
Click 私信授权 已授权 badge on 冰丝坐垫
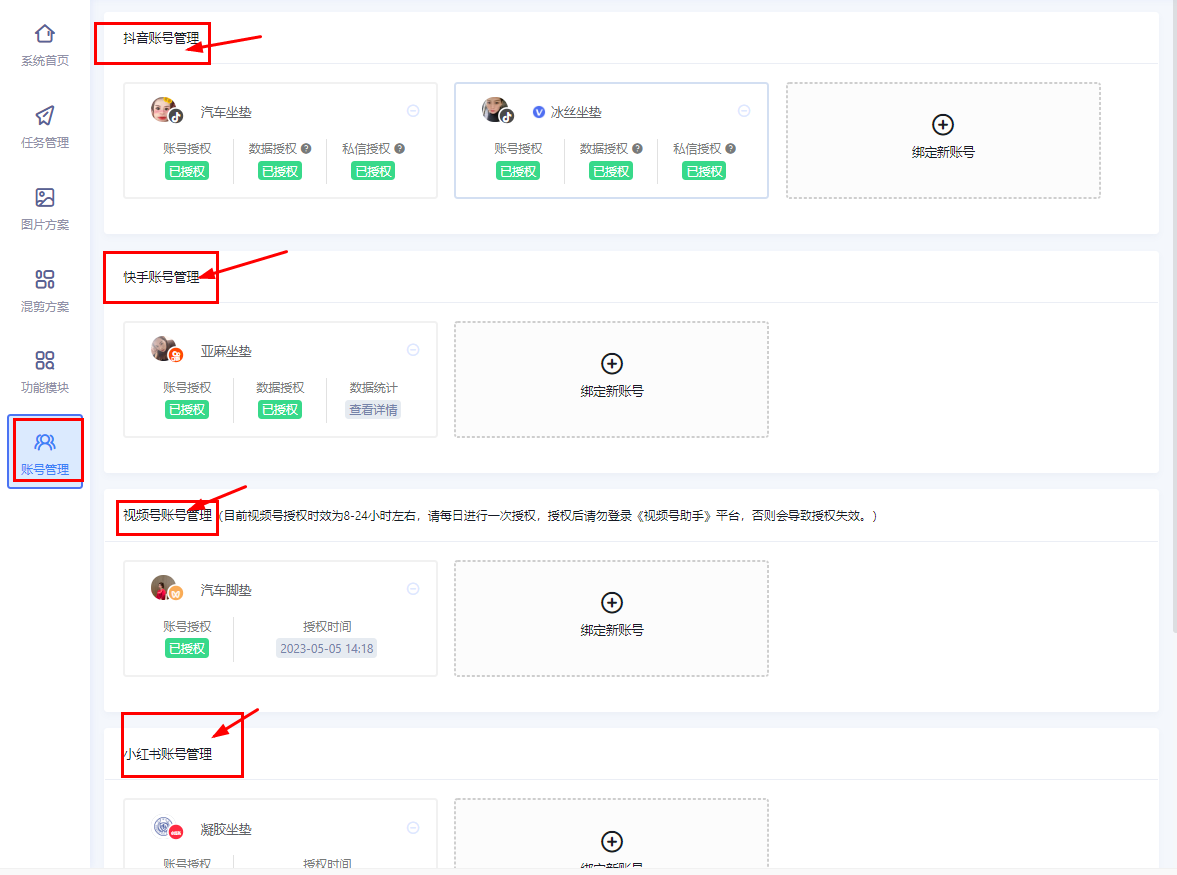point(704,171)
